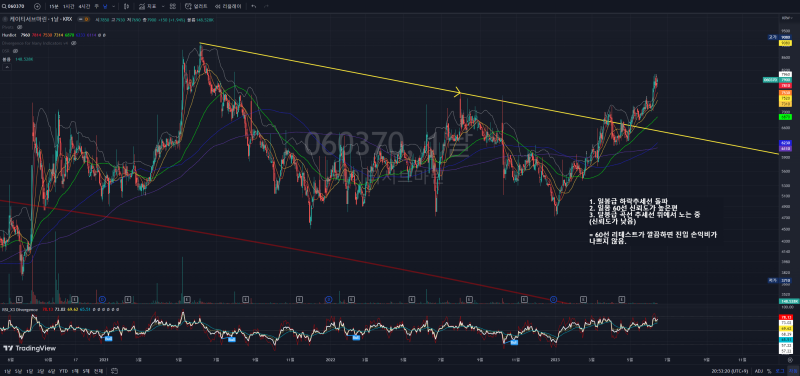The width and height of the screenshot is (800, 376).
Task: Set range to 3달
Action: point(41,371)
